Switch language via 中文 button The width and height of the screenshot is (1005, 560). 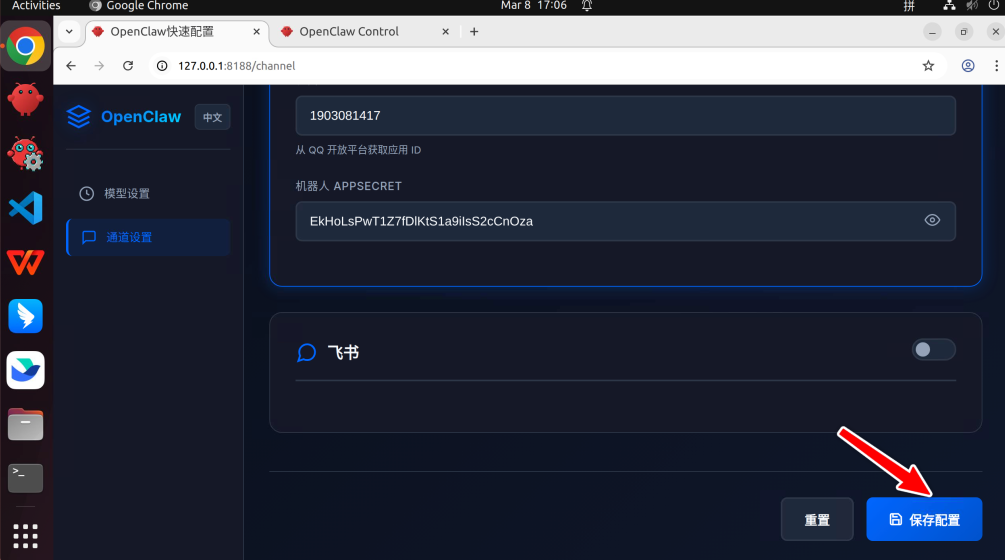point(212,117)
